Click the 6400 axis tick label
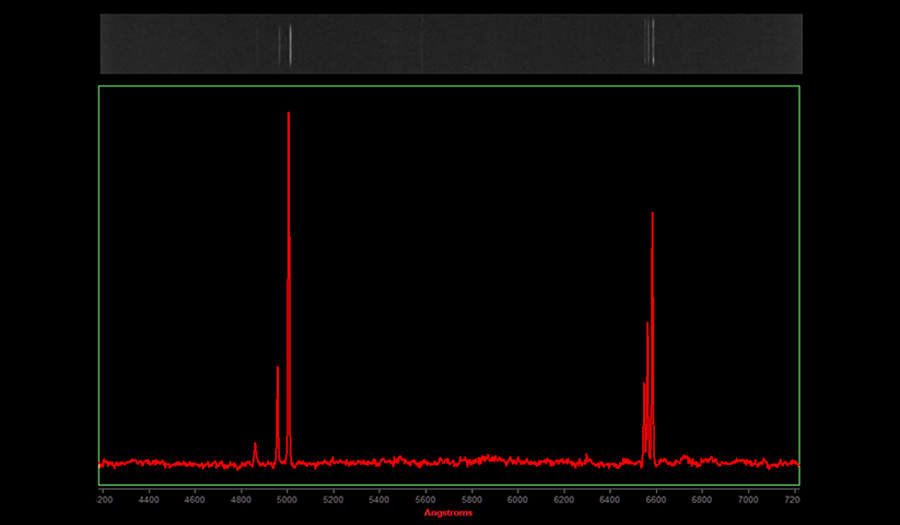Image resolution: width=900 pixels, height=525 pixels. point(609,498)
